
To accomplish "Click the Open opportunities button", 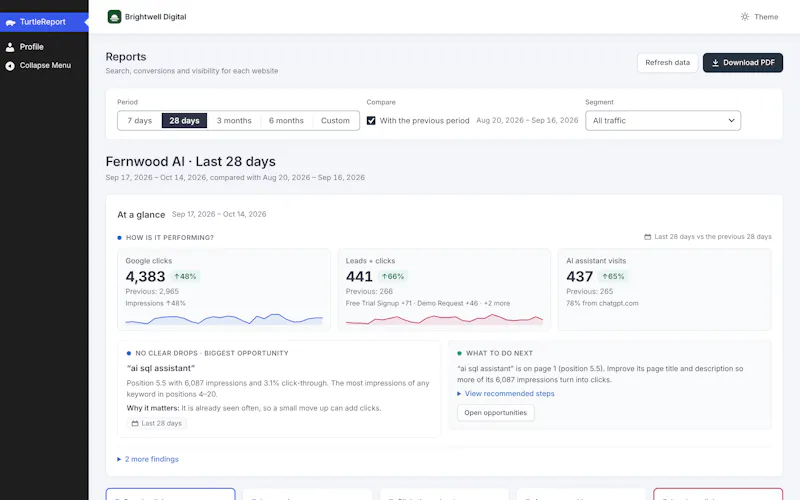I will (495, 413).
